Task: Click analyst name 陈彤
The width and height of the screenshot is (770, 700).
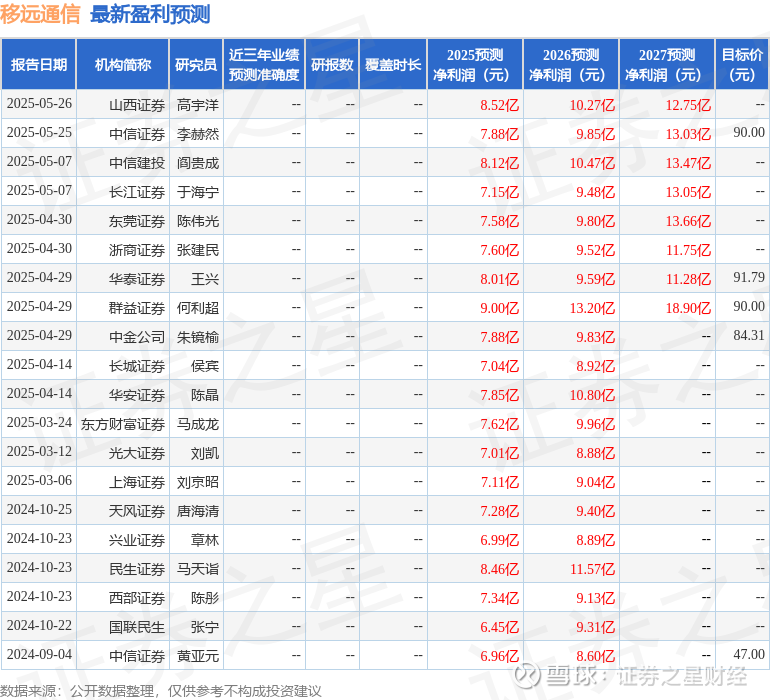Action: point(205,598)
